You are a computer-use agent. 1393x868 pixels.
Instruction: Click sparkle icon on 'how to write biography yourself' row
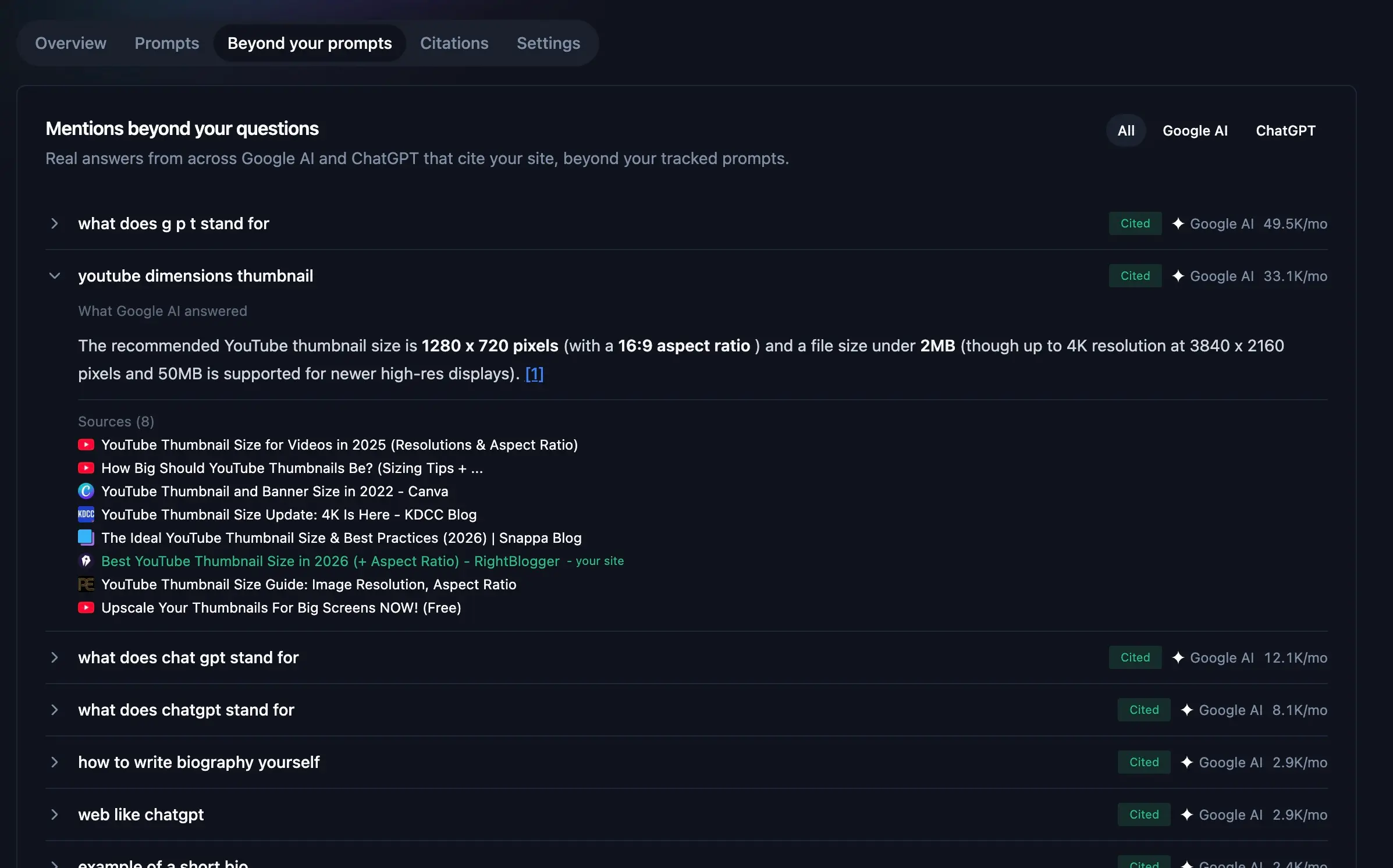pos(1187,762)
